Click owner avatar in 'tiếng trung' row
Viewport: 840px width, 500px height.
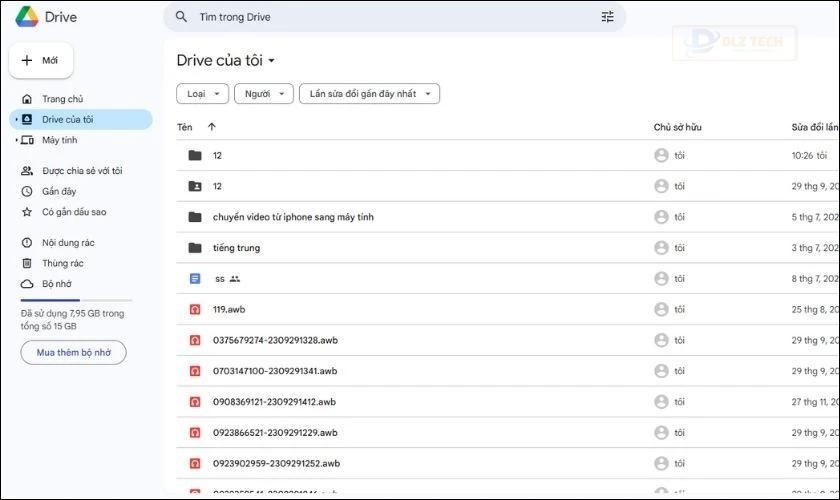point(662,248)
